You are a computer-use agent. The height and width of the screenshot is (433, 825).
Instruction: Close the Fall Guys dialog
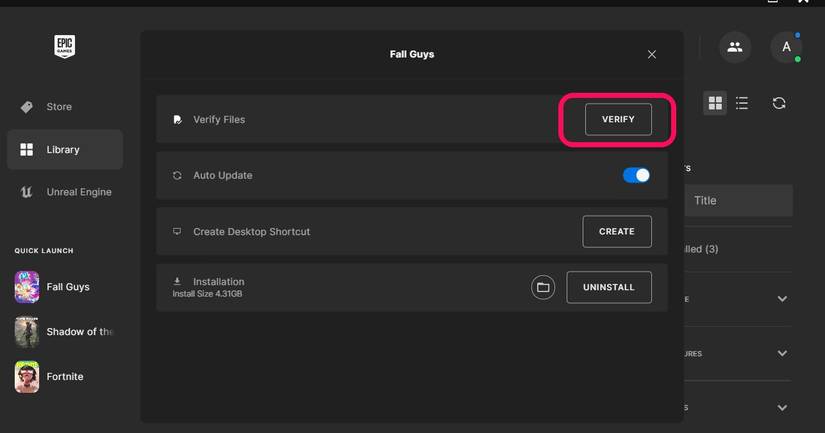coord(652,54)
